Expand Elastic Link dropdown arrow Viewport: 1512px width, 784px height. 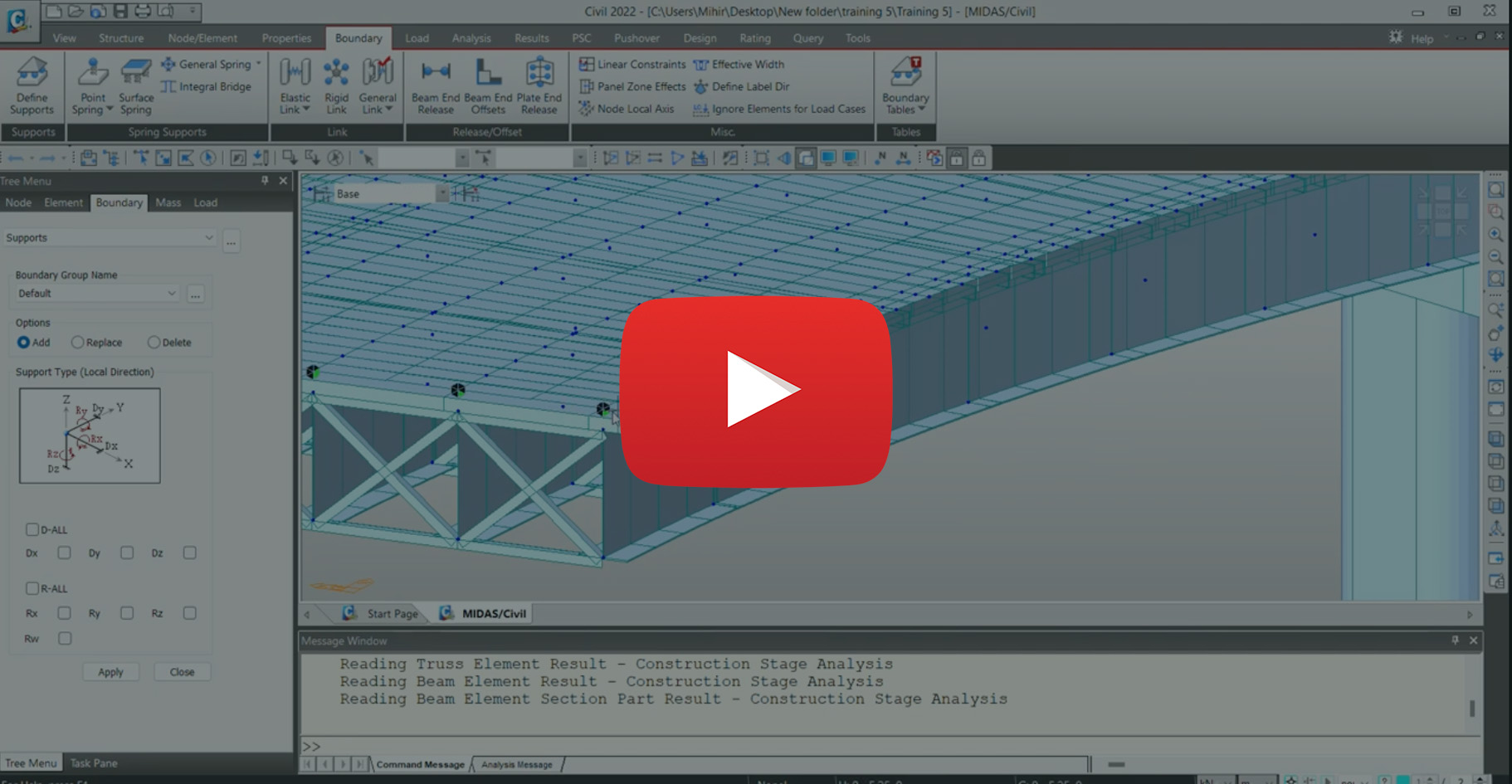point(306,109)
